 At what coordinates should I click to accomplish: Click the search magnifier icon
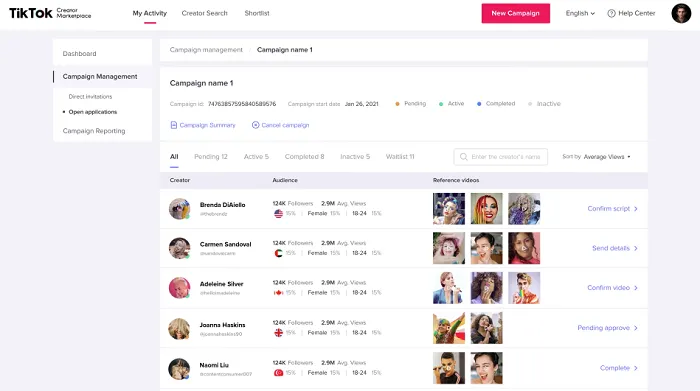463,157
